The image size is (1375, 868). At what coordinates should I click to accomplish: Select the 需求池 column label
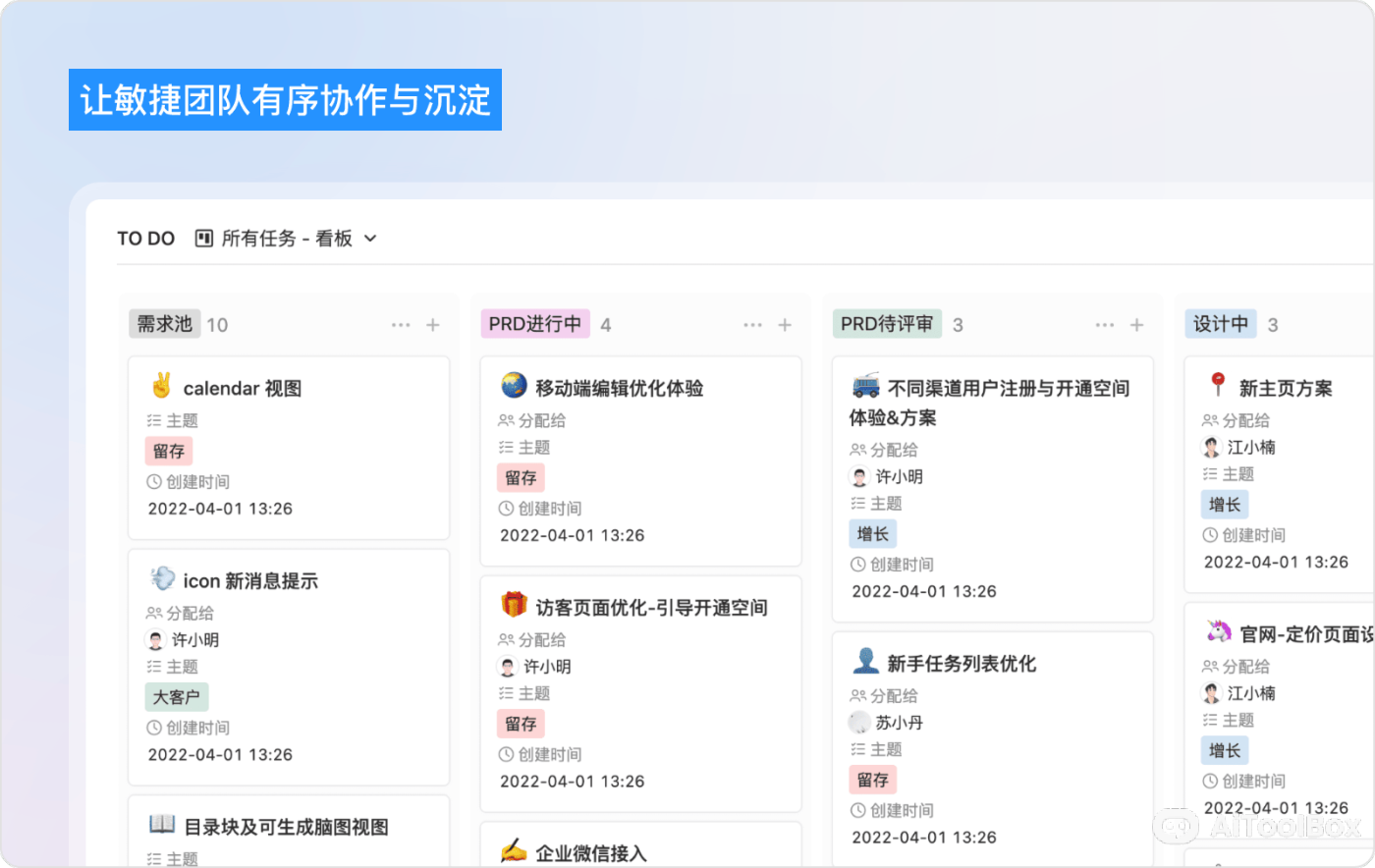[165, 324]
